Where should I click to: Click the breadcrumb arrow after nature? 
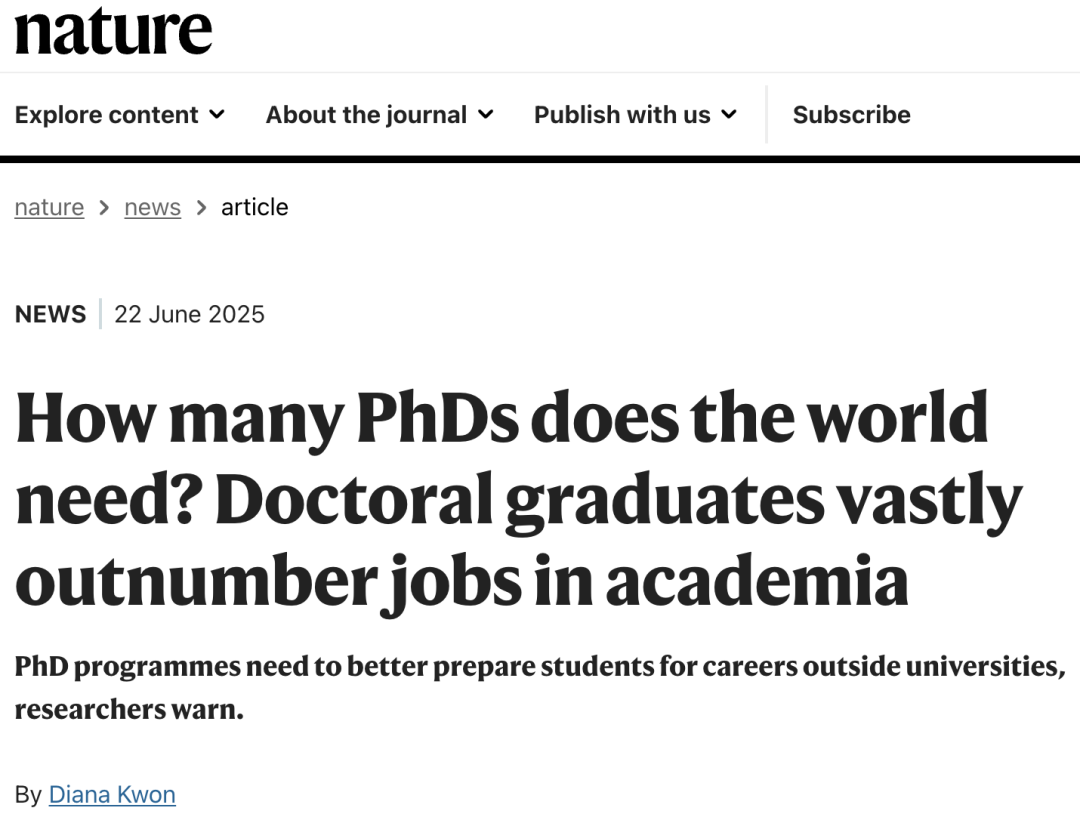104,208
